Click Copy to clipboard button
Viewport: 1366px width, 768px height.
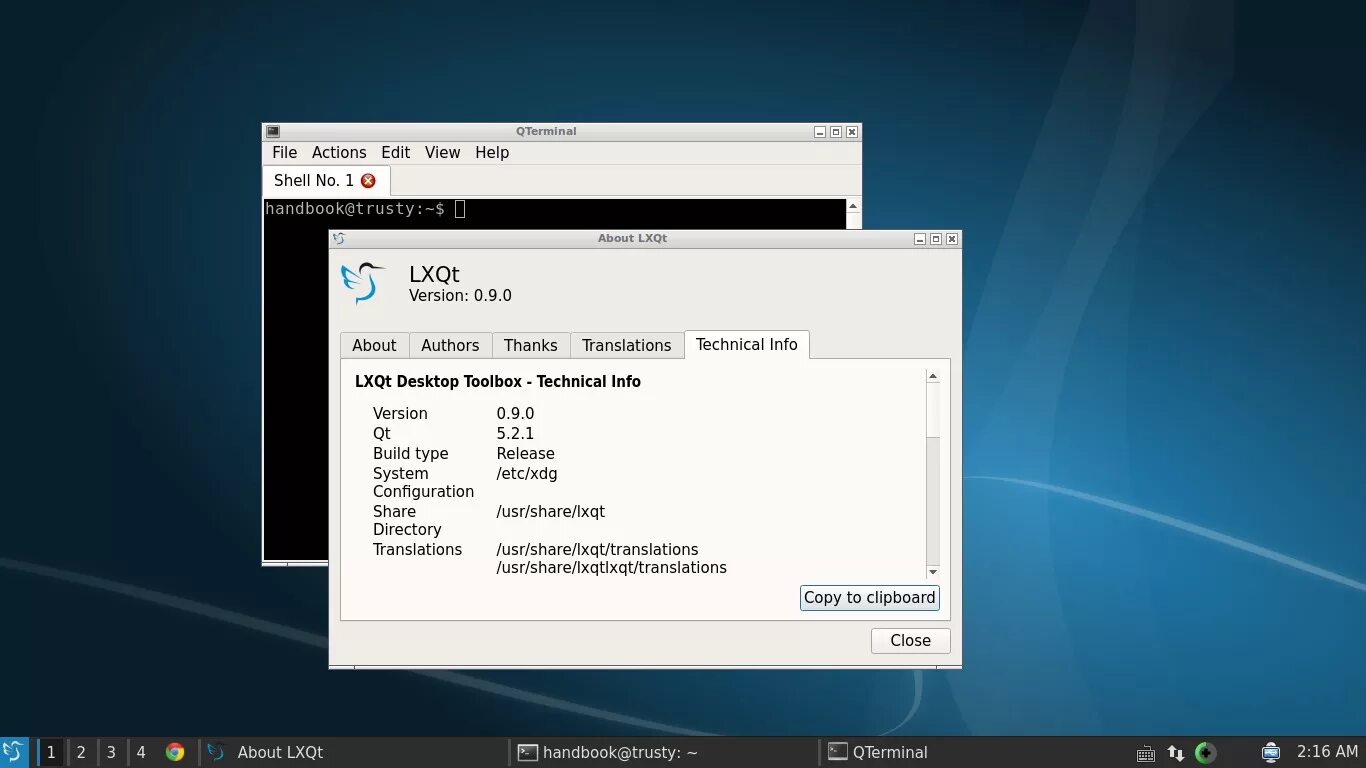tap(870, 597)
